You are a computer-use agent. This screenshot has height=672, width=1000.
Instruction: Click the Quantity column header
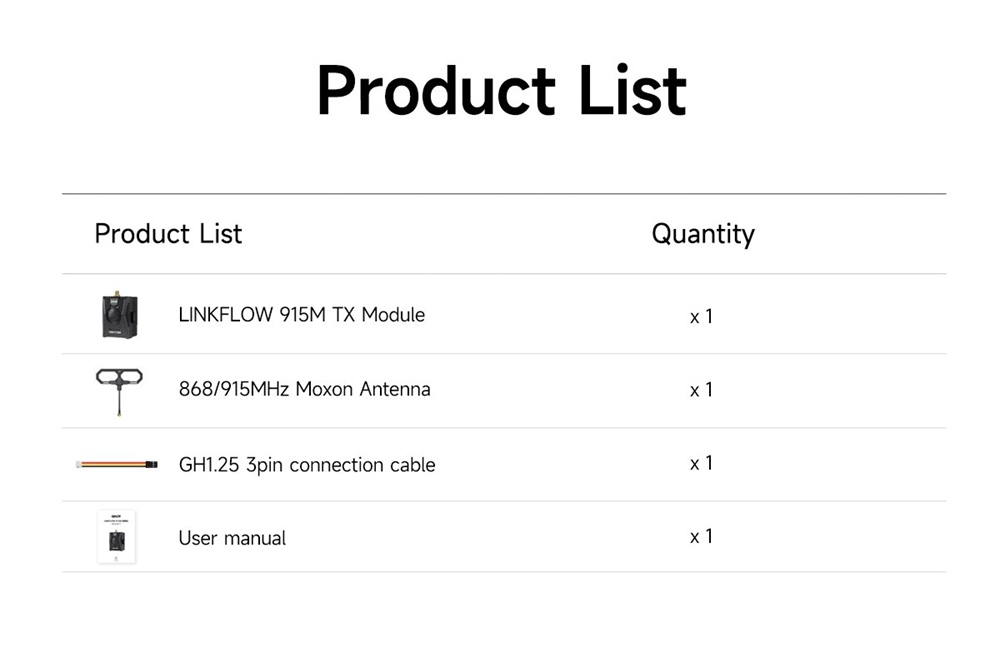[702, 234]
